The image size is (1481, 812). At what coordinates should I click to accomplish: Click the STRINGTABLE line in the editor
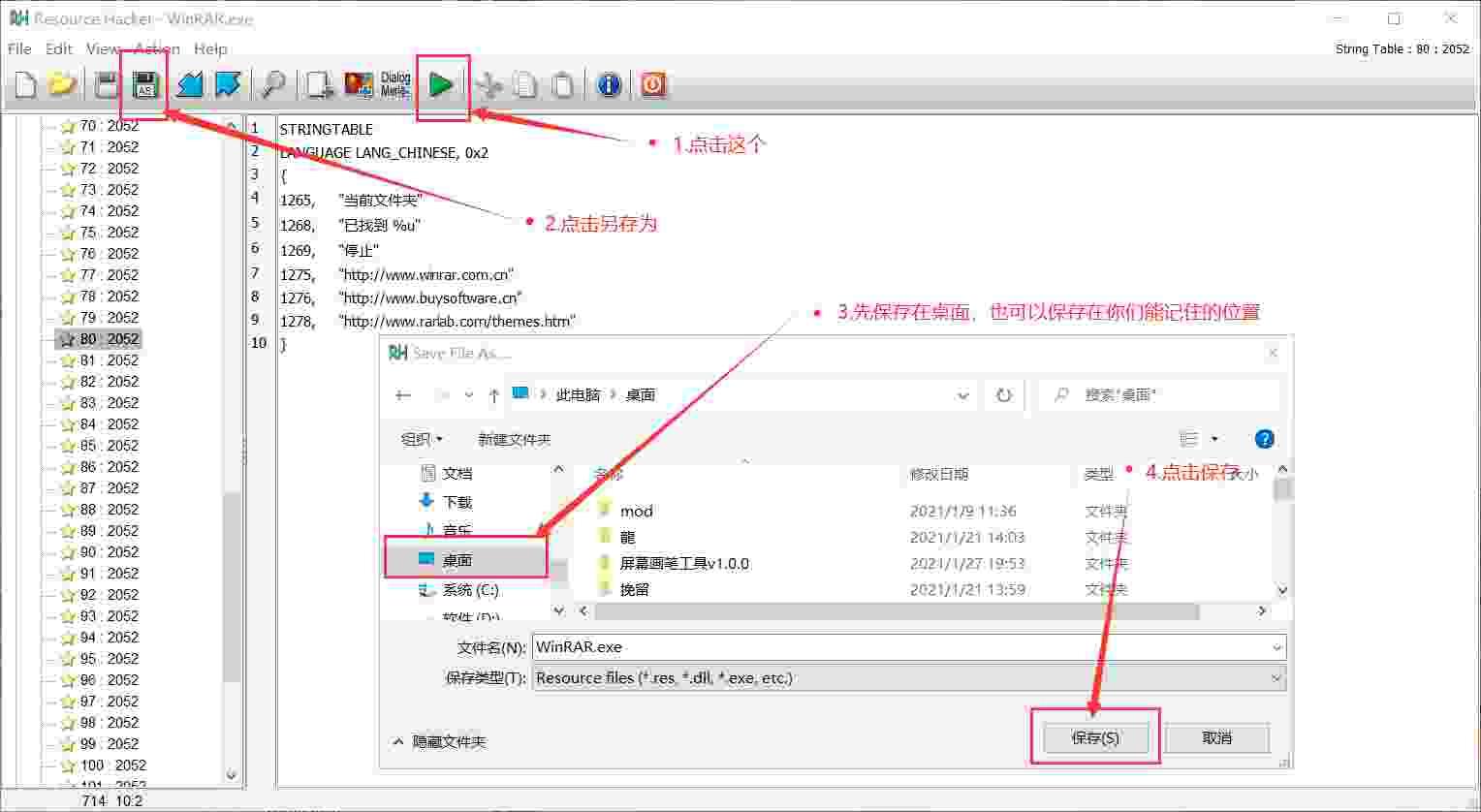click(x=327, y=129)
